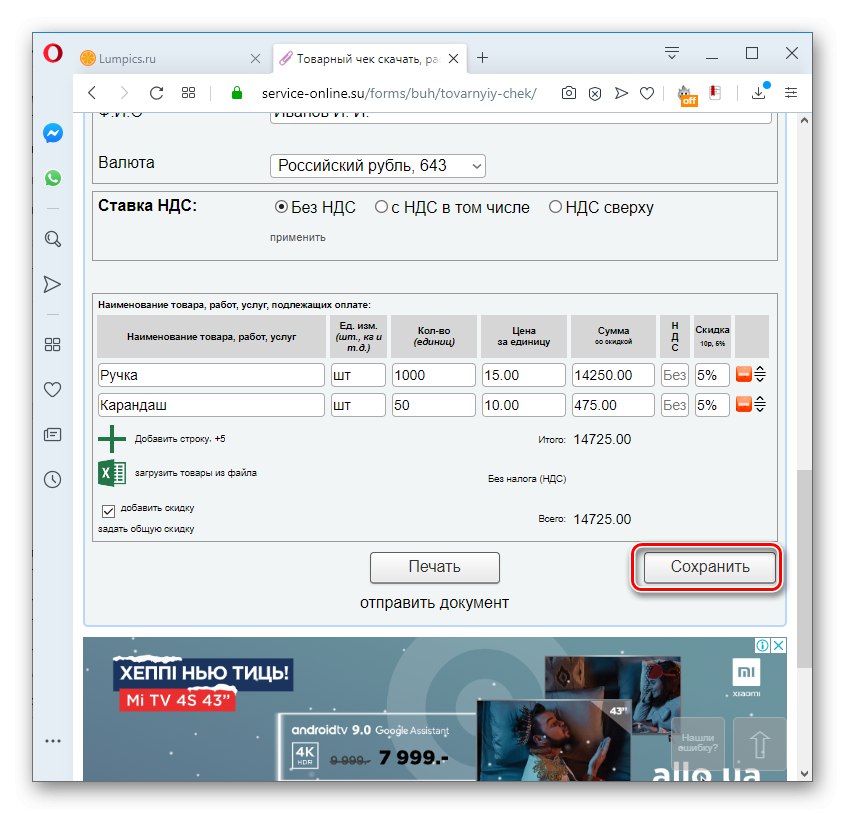This screenshot has width=845, height=814.
Task: Open the red bookmark extension icon
Action: pyautogui.click(x=715, y=93)
